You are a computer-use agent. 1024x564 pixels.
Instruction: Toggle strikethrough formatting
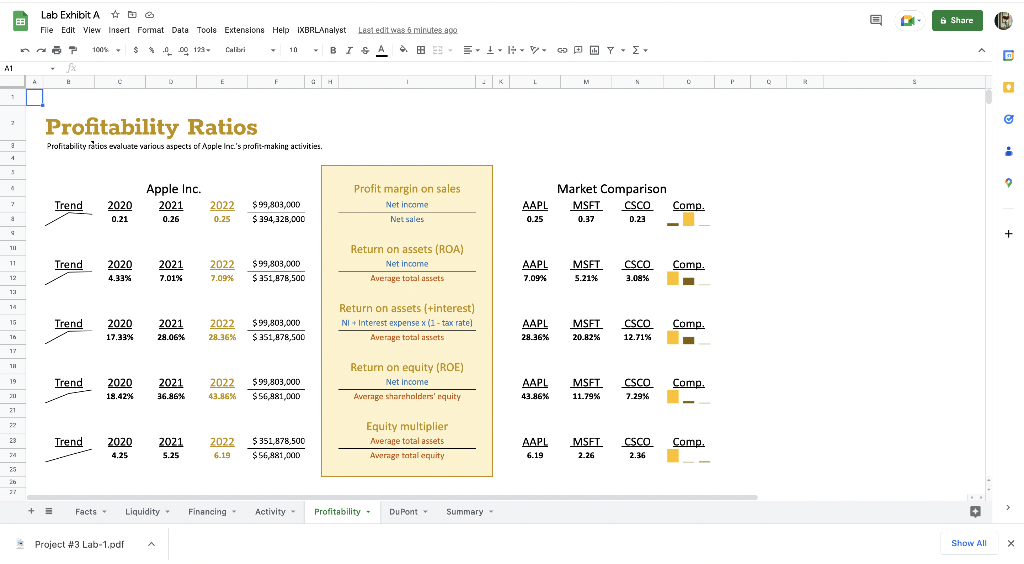point(365,50)
